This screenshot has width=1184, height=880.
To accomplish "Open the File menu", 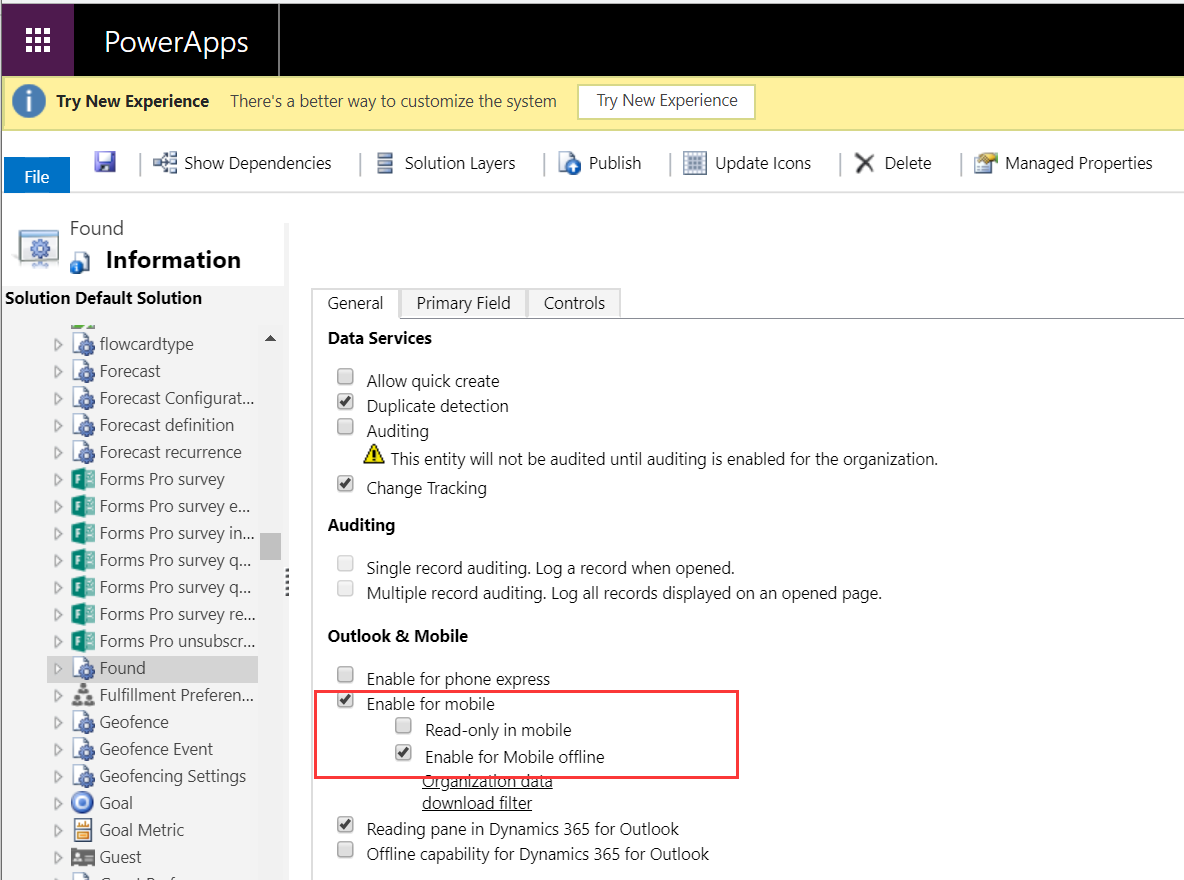I will [37, 176].
